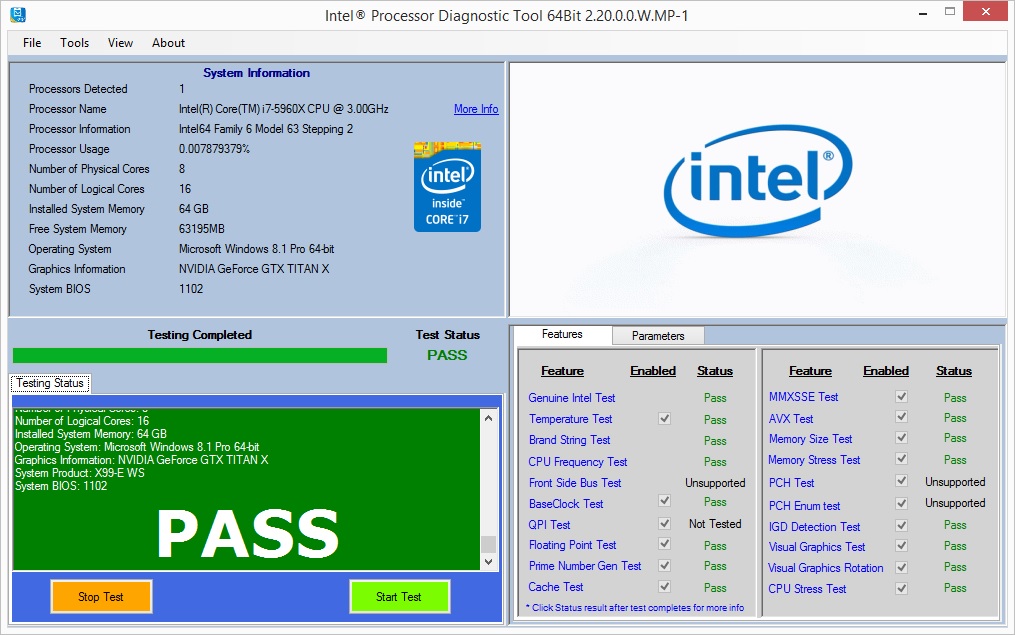Open the Front Side Bus Test link
The image size is (1015, 635).
click(575, 483)
